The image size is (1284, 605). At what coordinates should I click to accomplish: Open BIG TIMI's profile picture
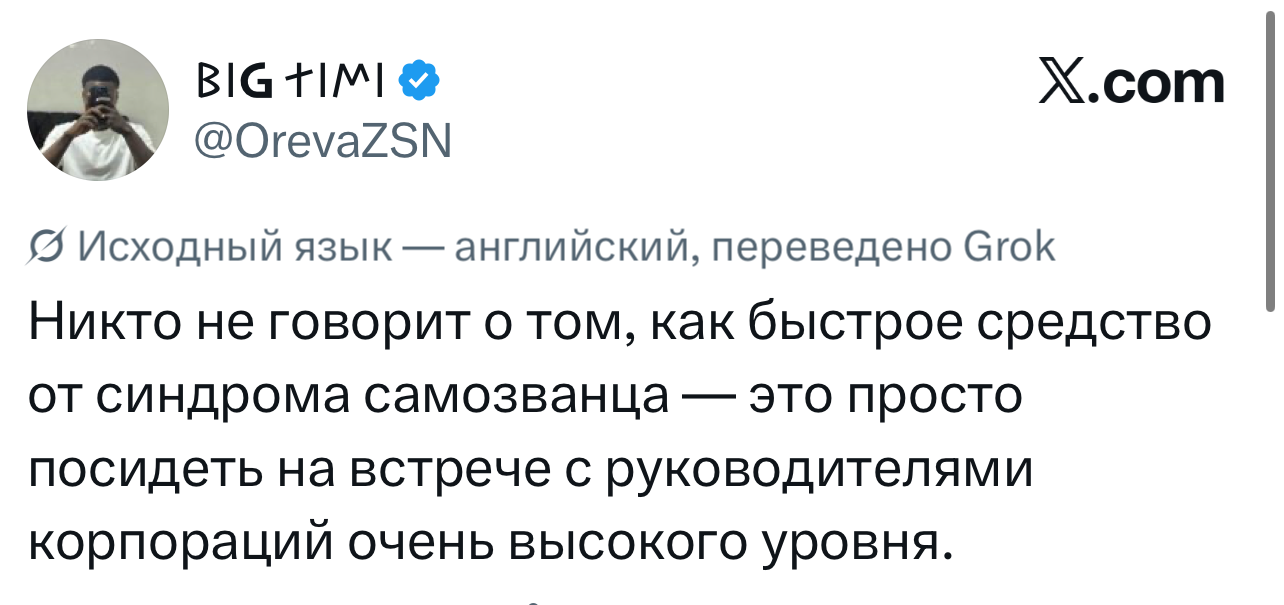[x=97, y=111]
